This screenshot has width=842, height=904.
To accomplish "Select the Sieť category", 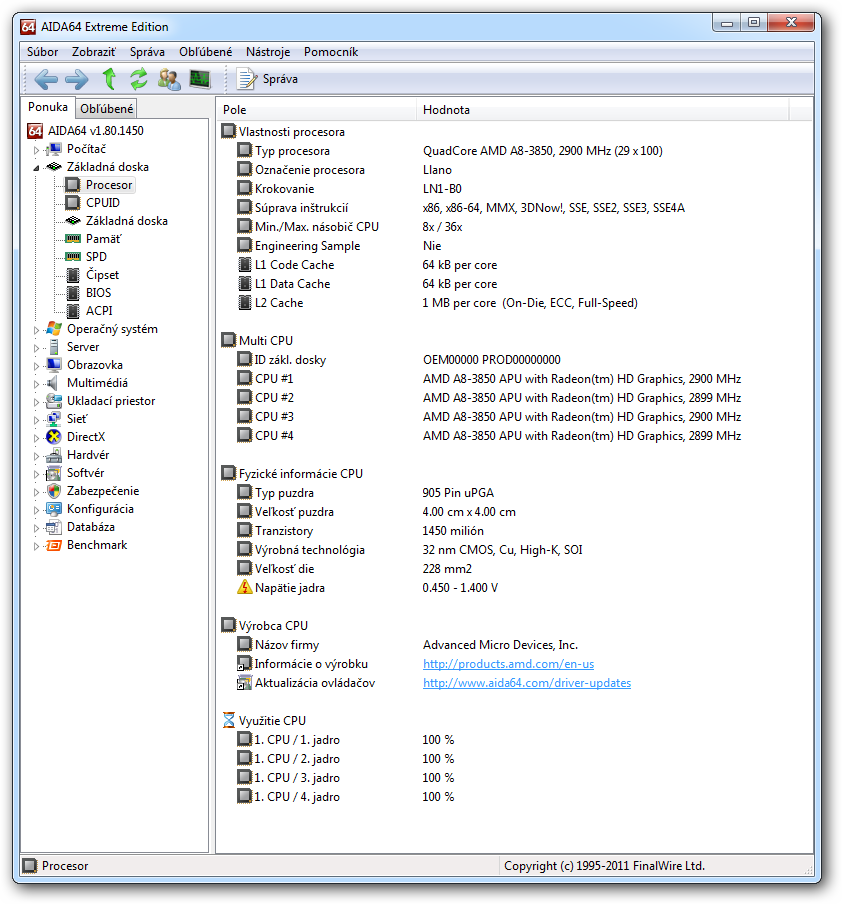I will click(77, 419).
